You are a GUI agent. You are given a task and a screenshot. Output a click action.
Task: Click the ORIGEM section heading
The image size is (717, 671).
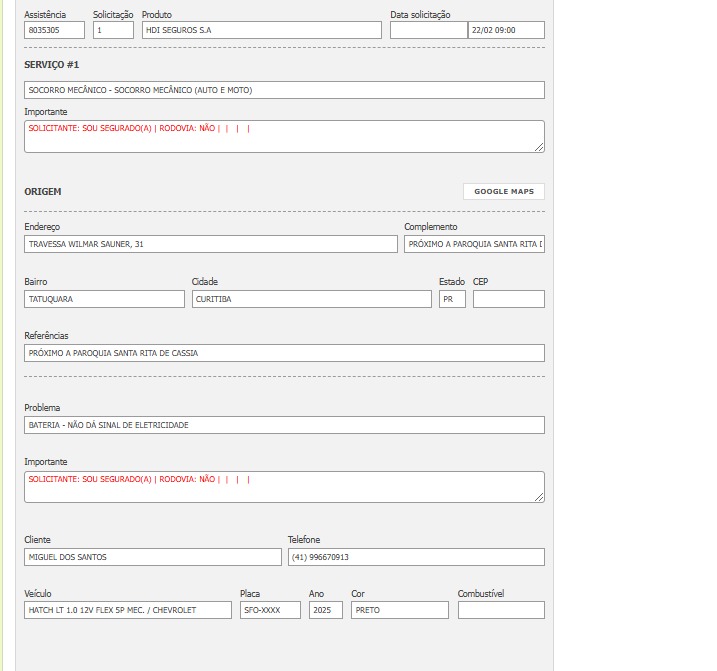43,192
